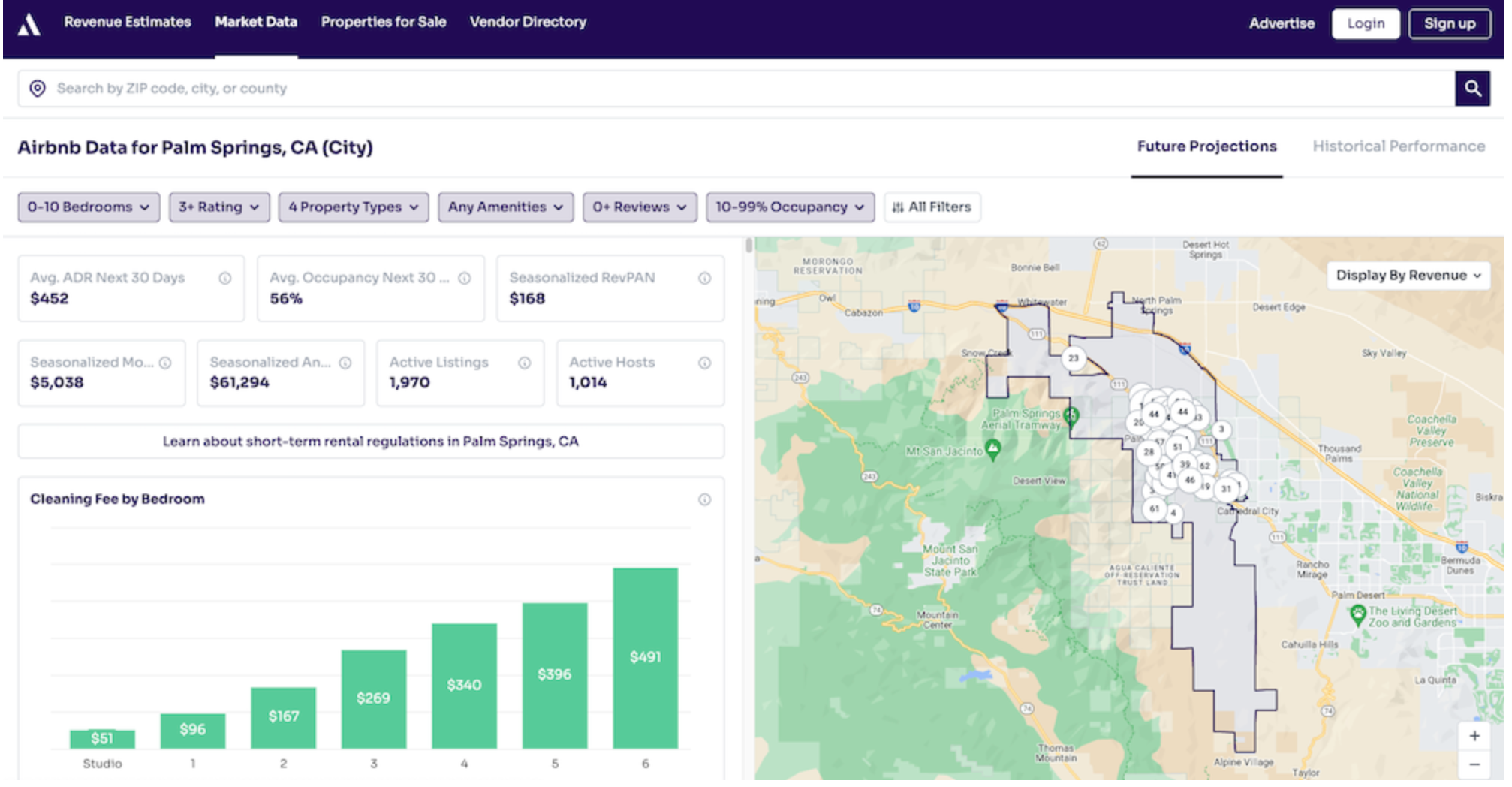Click the Rancho Mirage map label
Image resolution: width=1512 pixels, height=787 pixels.
point(1312,569)
